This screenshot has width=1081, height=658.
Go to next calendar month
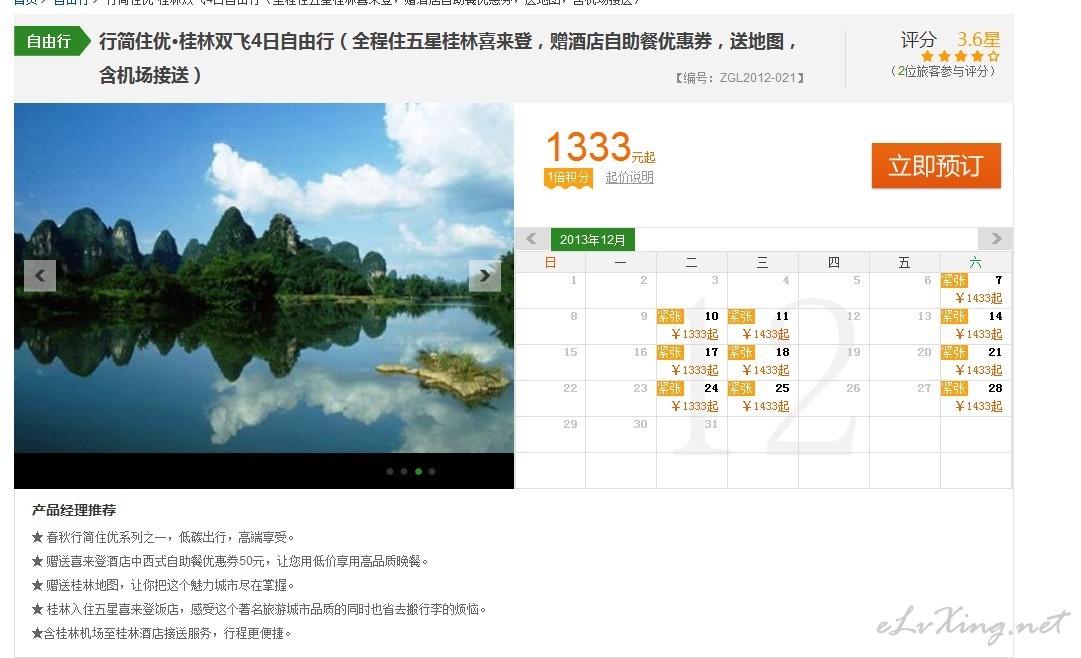[x=996, y=239]
